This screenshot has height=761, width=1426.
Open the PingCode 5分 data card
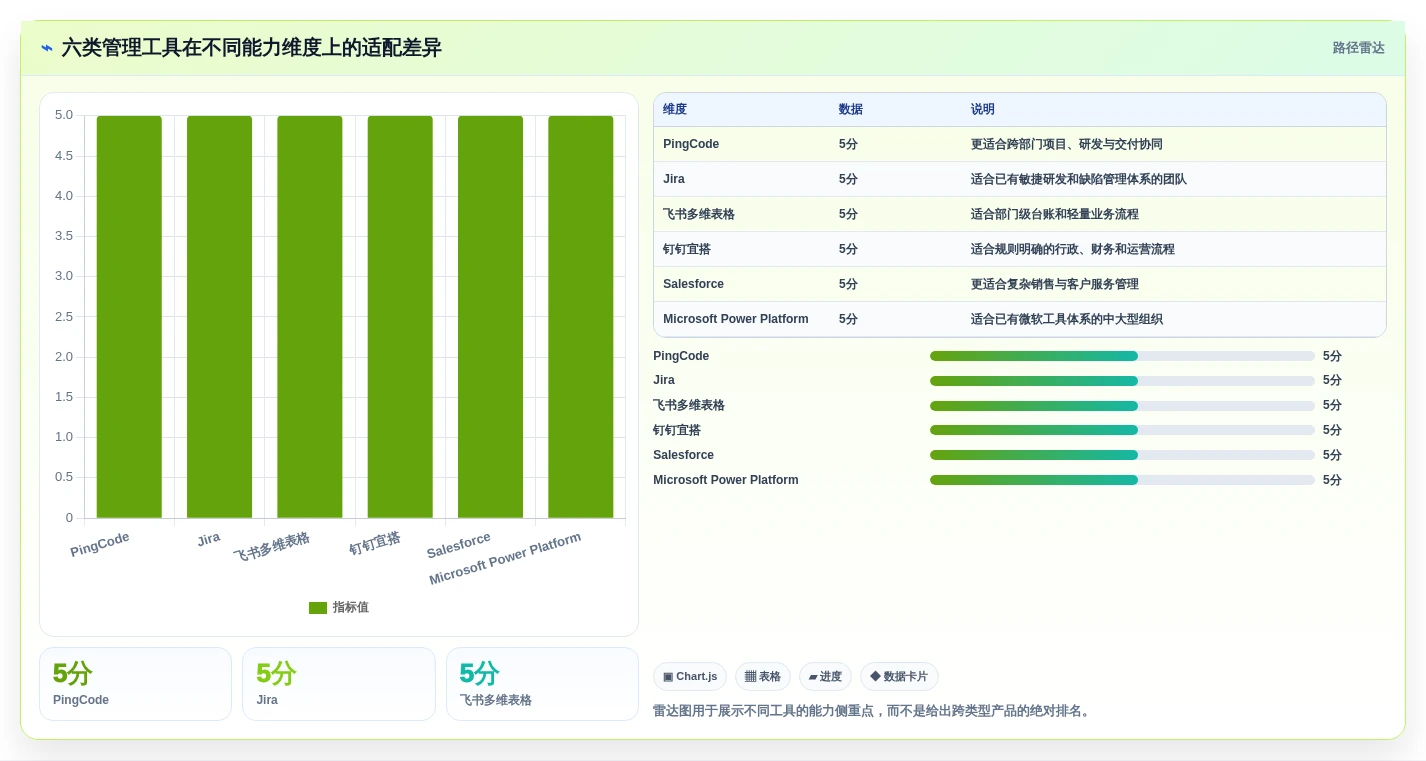click(135, 684)
